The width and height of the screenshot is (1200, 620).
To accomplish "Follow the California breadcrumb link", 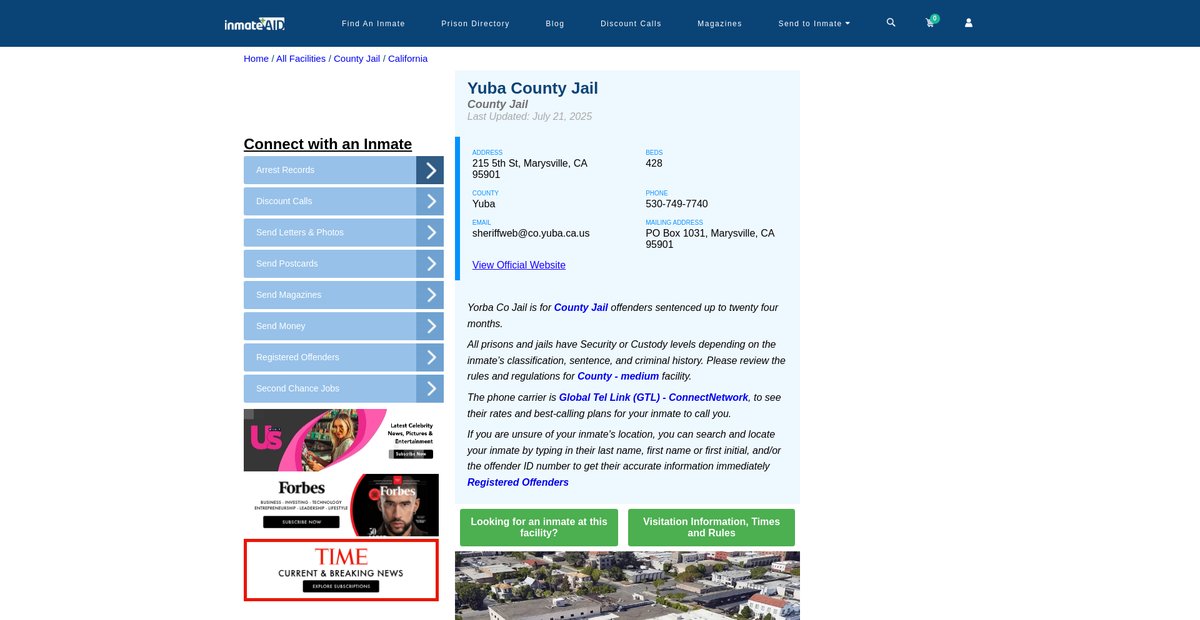I will [408, 59].
